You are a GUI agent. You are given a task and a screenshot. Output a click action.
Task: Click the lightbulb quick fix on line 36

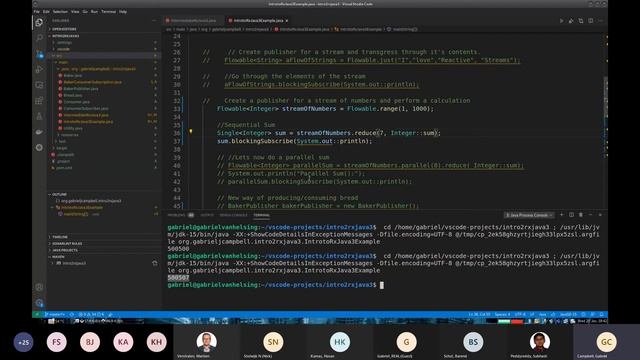click(190, 132)
